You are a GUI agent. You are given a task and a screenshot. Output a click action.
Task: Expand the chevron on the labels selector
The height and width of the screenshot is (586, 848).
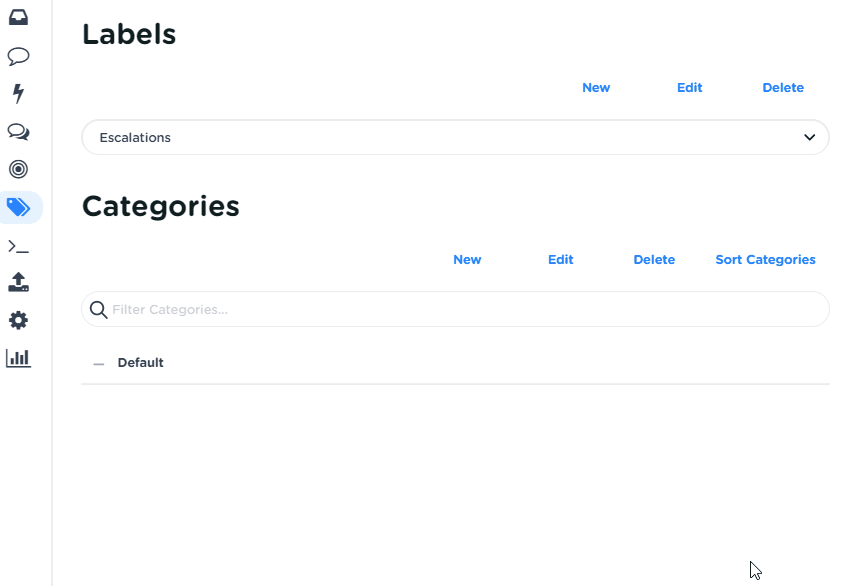(810, 137)
